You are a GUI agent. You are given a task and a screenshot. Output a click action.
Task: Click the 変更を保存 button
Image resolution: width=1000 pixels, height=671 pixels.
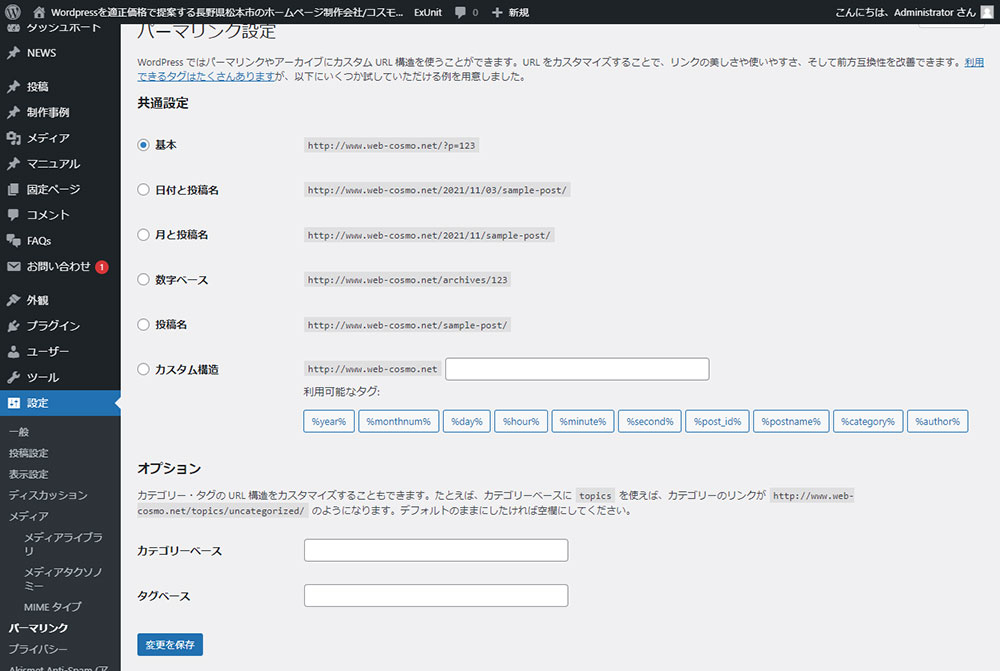click(x=170, y=645)
